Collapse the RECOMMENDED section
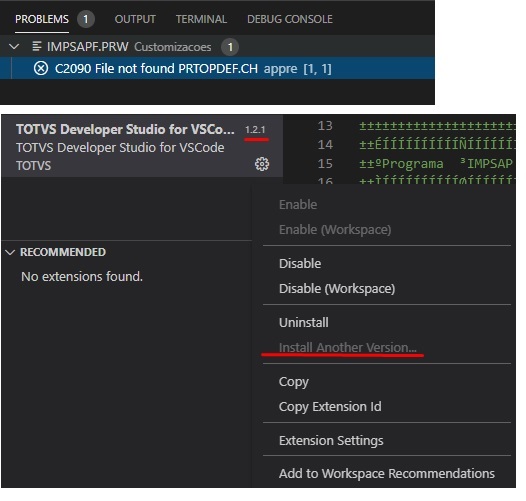 tap(10, 252)
